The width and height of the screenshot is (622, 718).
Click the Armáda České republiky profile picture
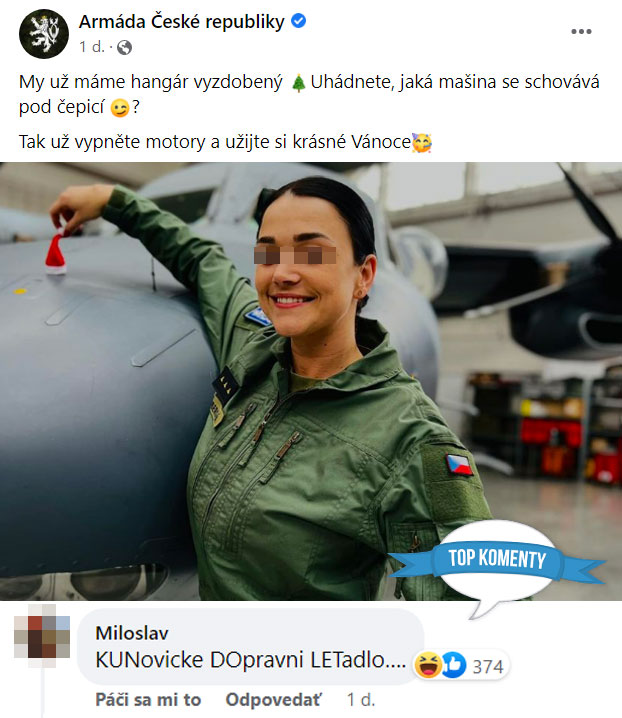tap(44, 34)
